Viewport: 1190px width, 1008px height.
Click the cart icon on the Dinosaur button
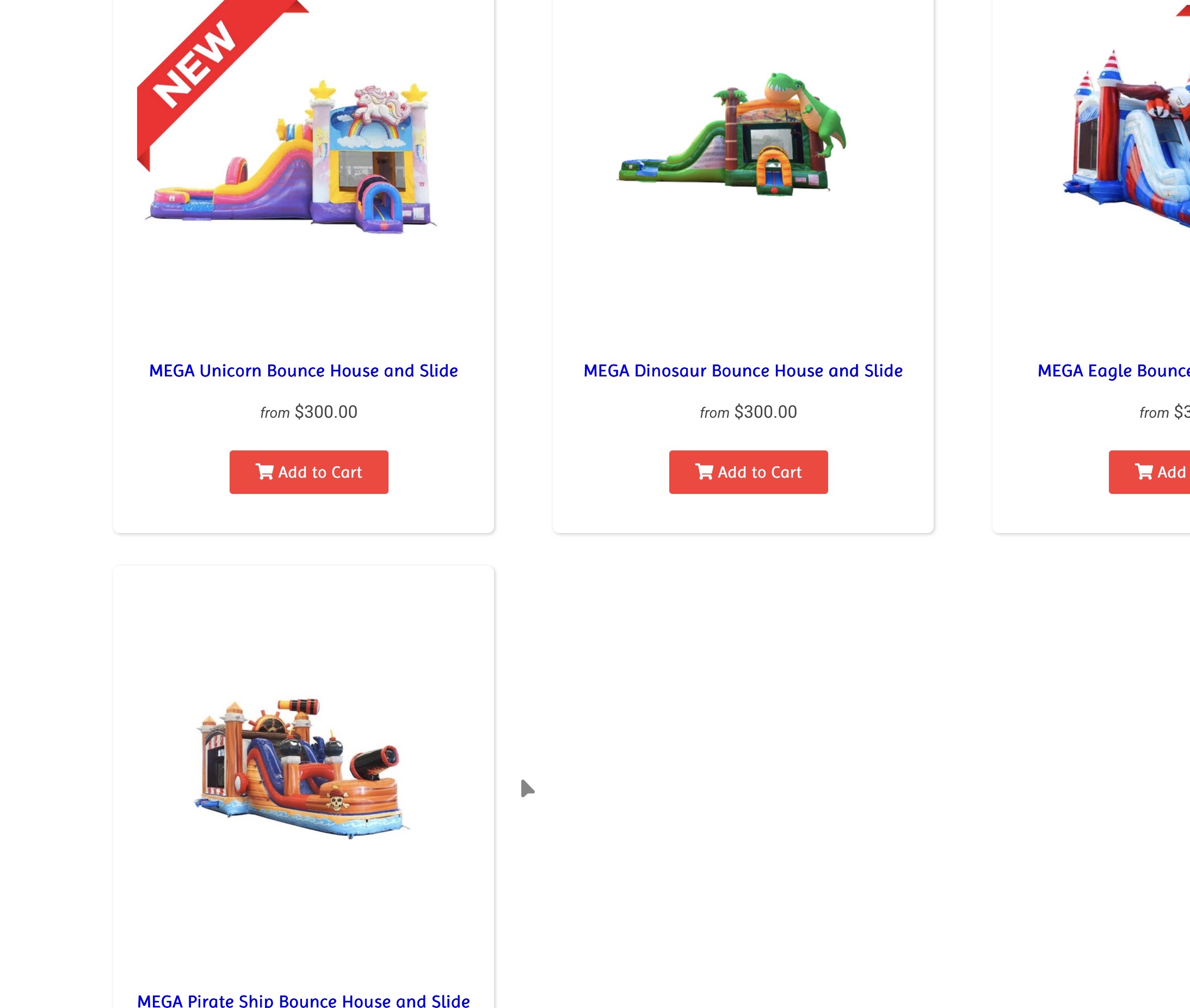704,472
